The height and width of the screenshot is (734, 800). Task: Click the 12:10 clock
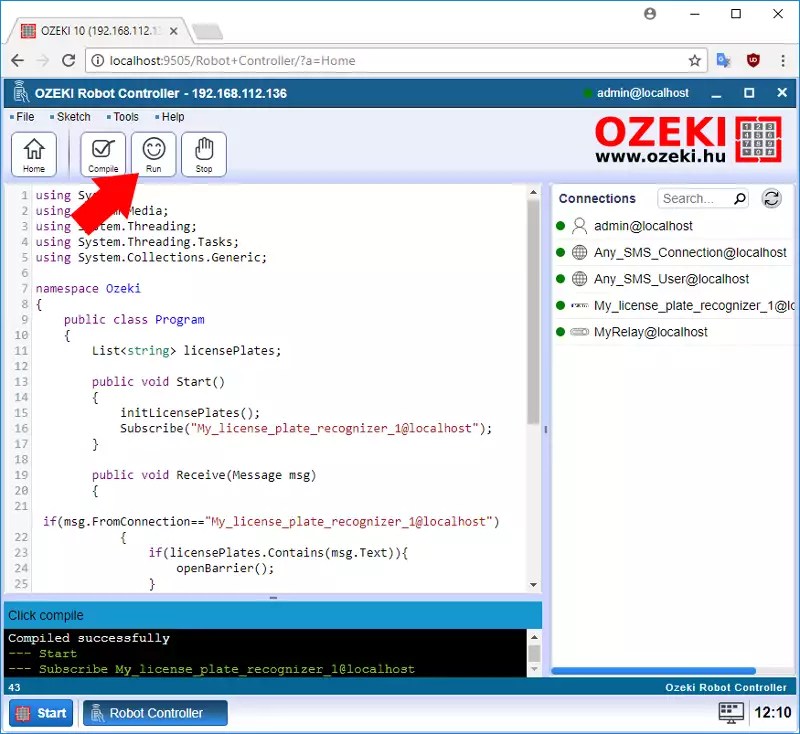click(772, 713)
